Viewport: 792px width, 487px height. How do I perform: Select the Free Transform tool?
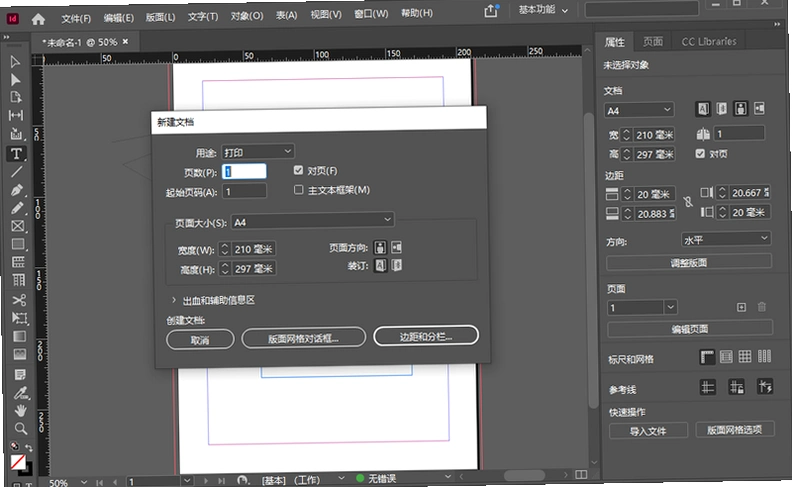point(20,318)
